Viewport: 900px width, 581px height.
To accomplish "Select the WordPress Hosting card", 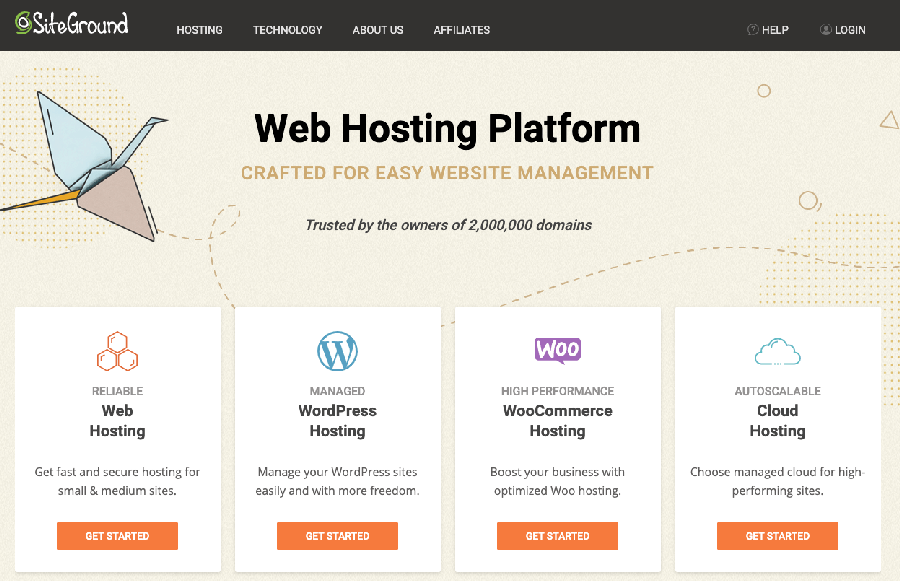I will pyautogui.click(x=337, y=440).
